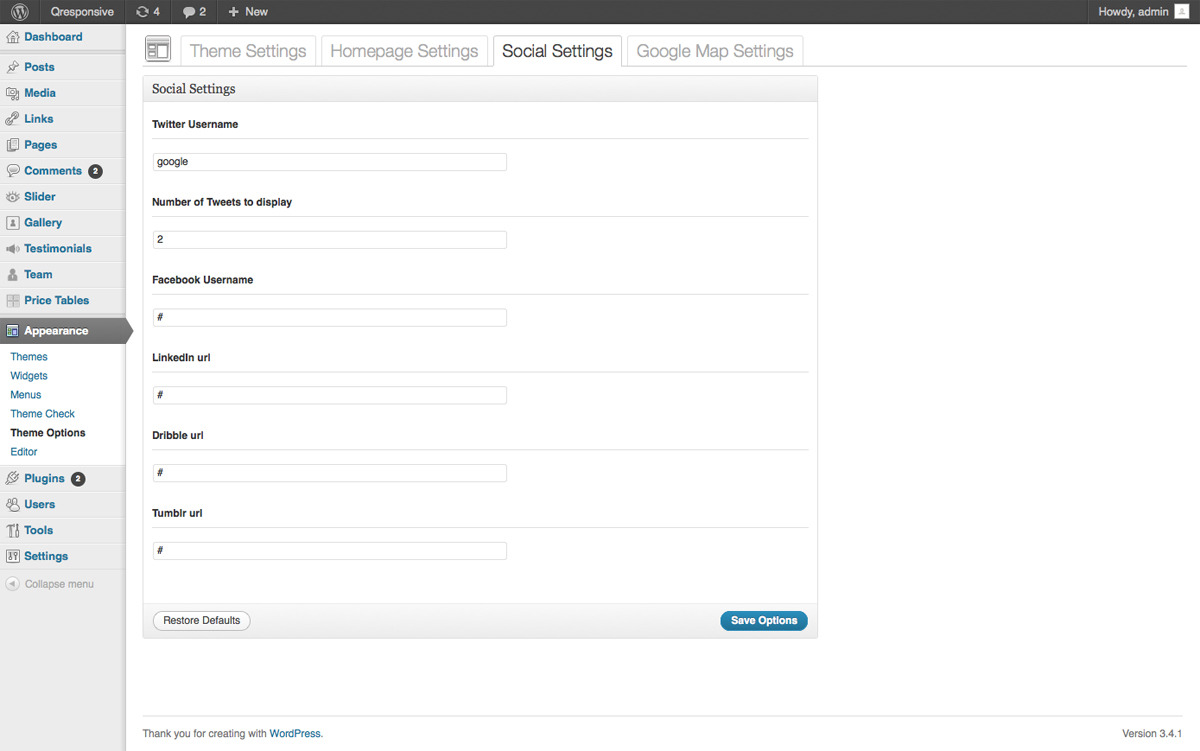Screen dimensions: 1200x751
Task: Go to Testimonials in the sidebar
Action: pyautogui.click(x=57, y=249)
